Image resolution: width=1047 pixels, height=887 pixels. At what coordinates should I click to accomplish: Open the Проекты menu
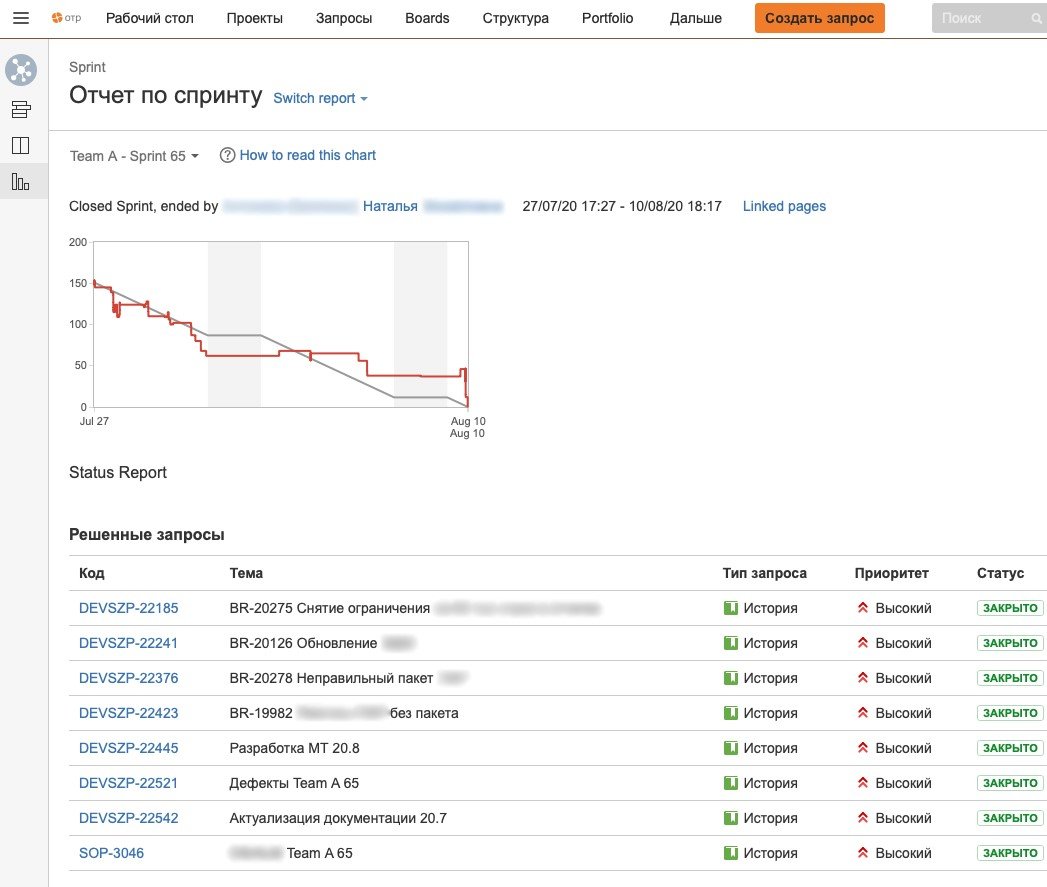[254, 18]
